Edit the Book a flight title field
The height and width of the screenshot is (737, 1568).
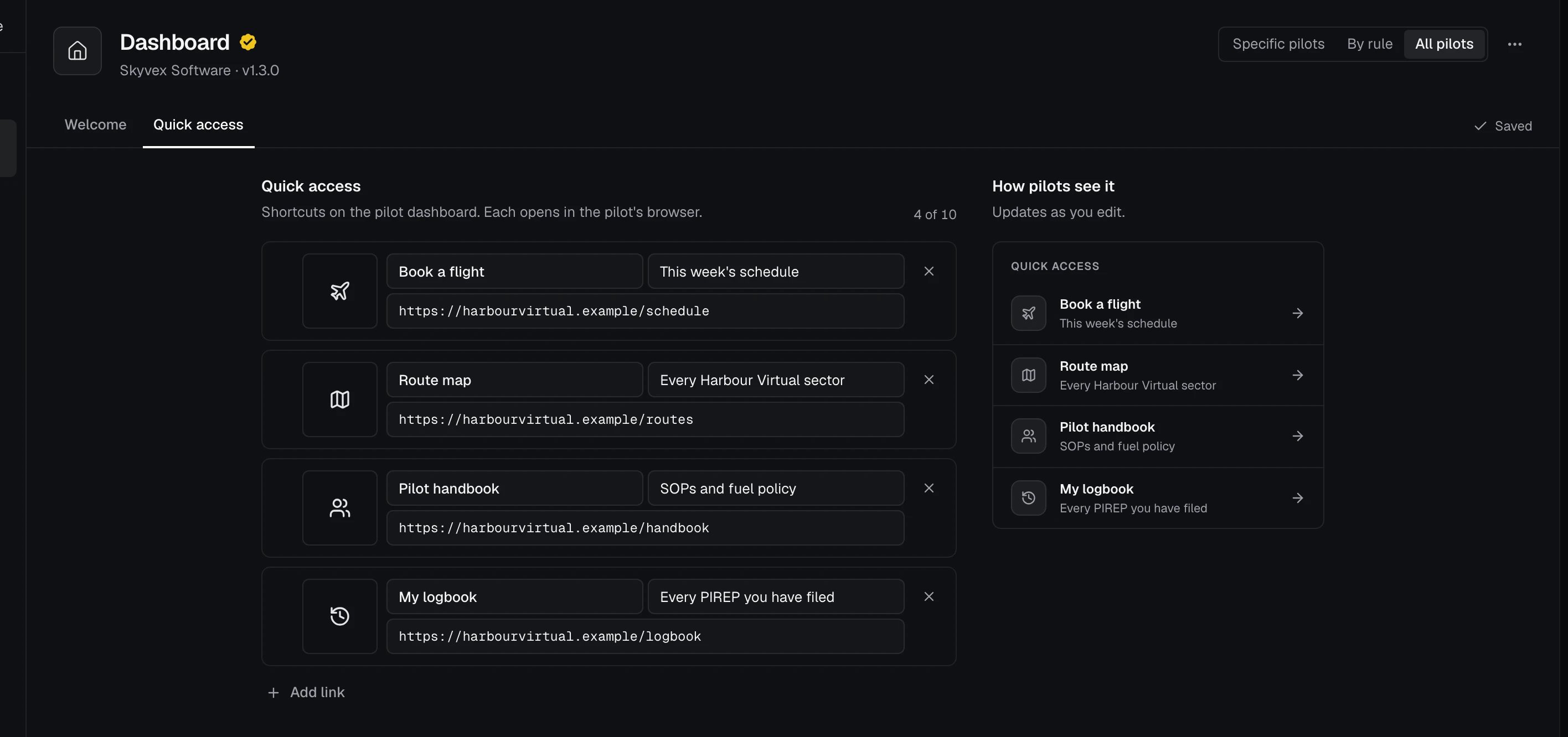(514, 271)
